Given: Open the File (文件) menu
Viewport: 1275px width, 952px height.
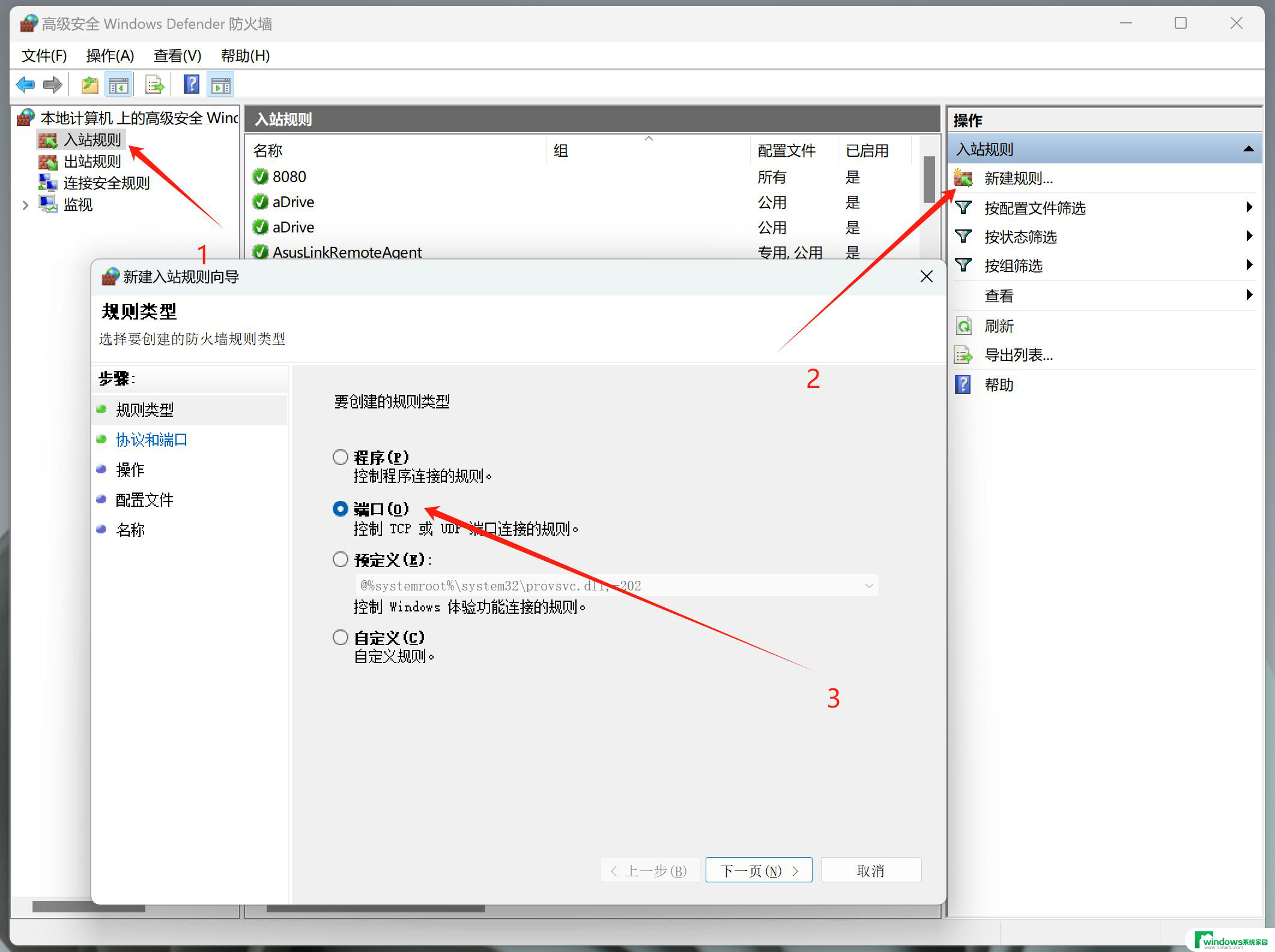Looking at the screenshot, I should click(44, 55).
